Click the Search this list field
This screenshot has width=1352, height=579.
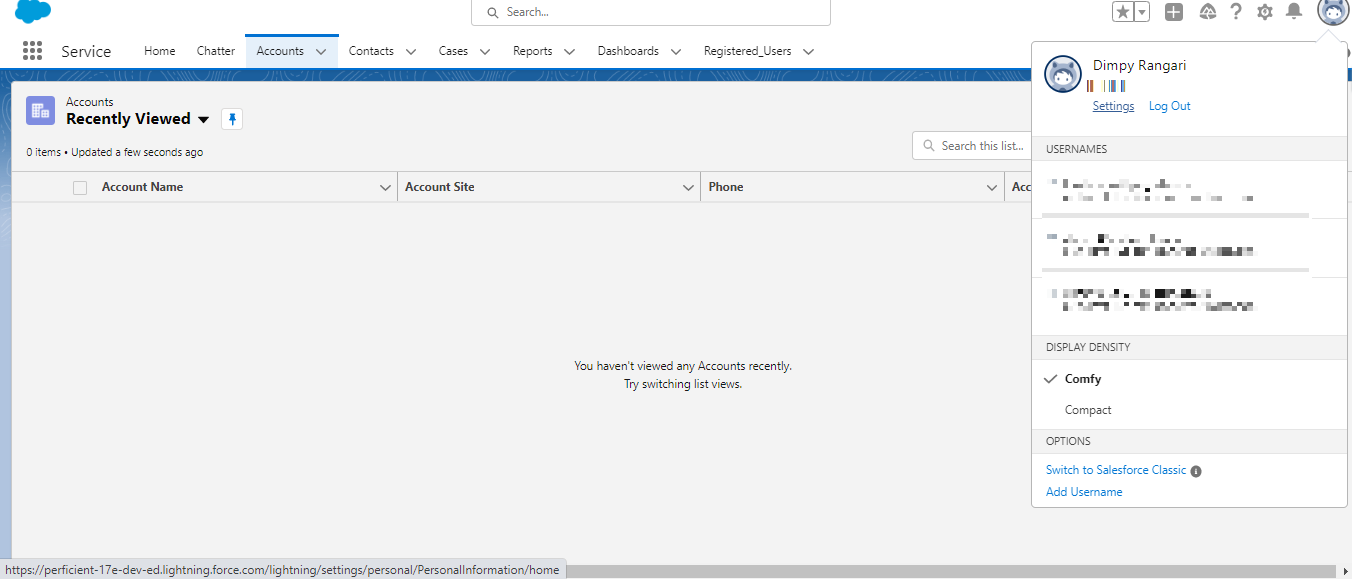[980, 145]
